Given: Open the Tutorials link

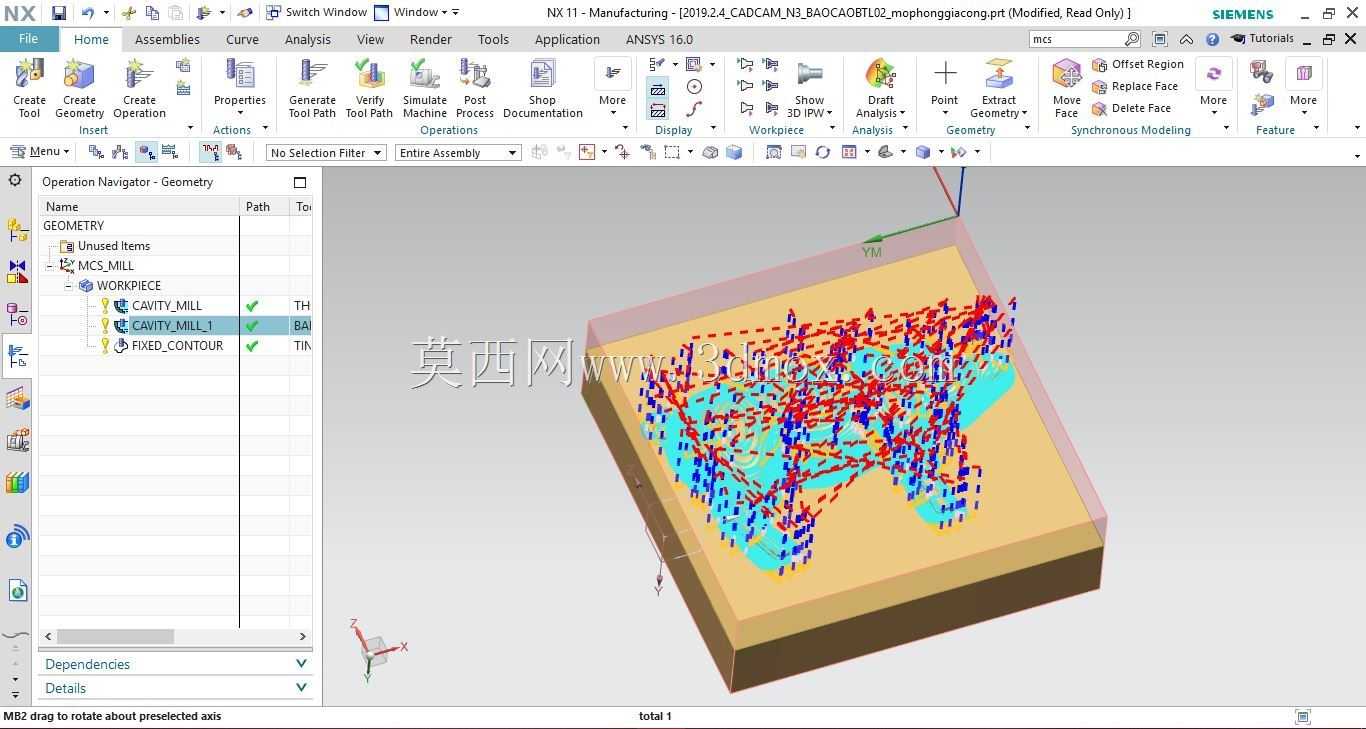Looking at the screenshot, I should 1262,39.
